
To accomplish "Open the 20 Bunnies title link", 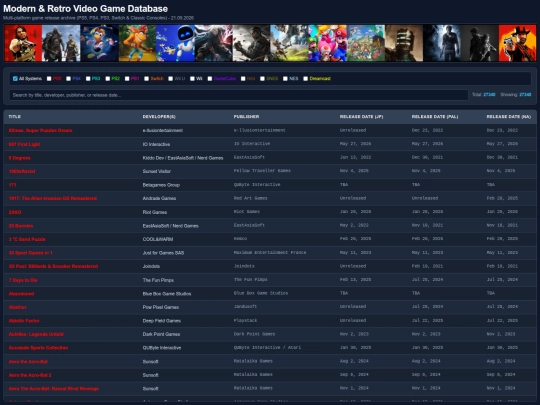I will pyautogui.click(x=21, y=226).
